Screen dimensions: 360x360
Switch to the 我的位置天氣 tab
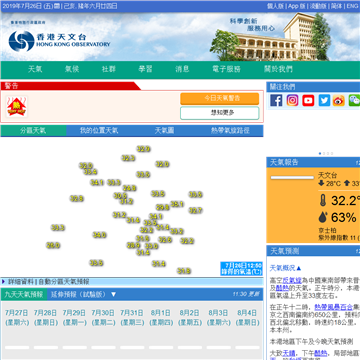pos(99,131)
